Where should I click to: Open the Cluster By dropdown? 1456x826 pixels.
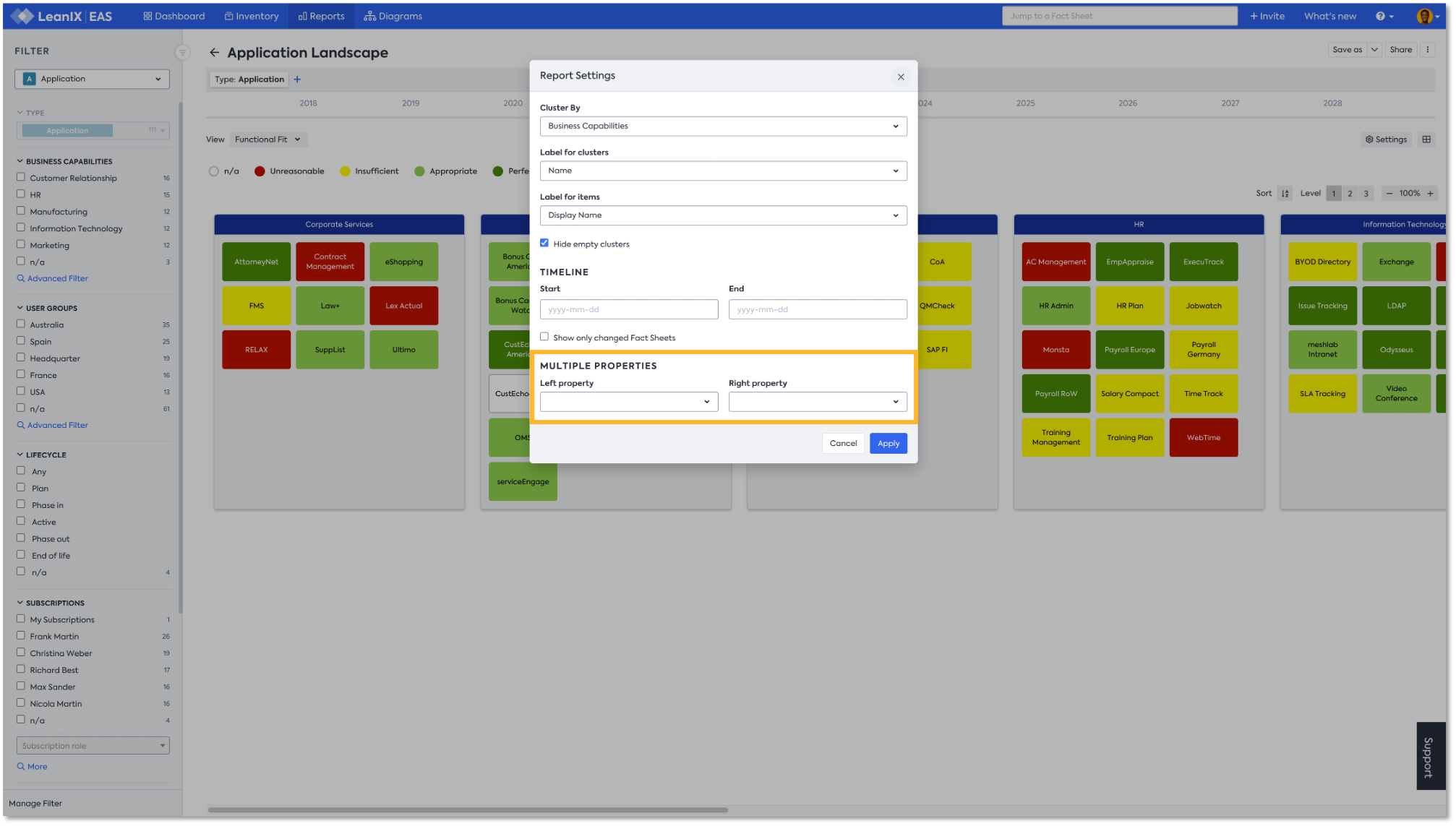(x=723, y=126)
